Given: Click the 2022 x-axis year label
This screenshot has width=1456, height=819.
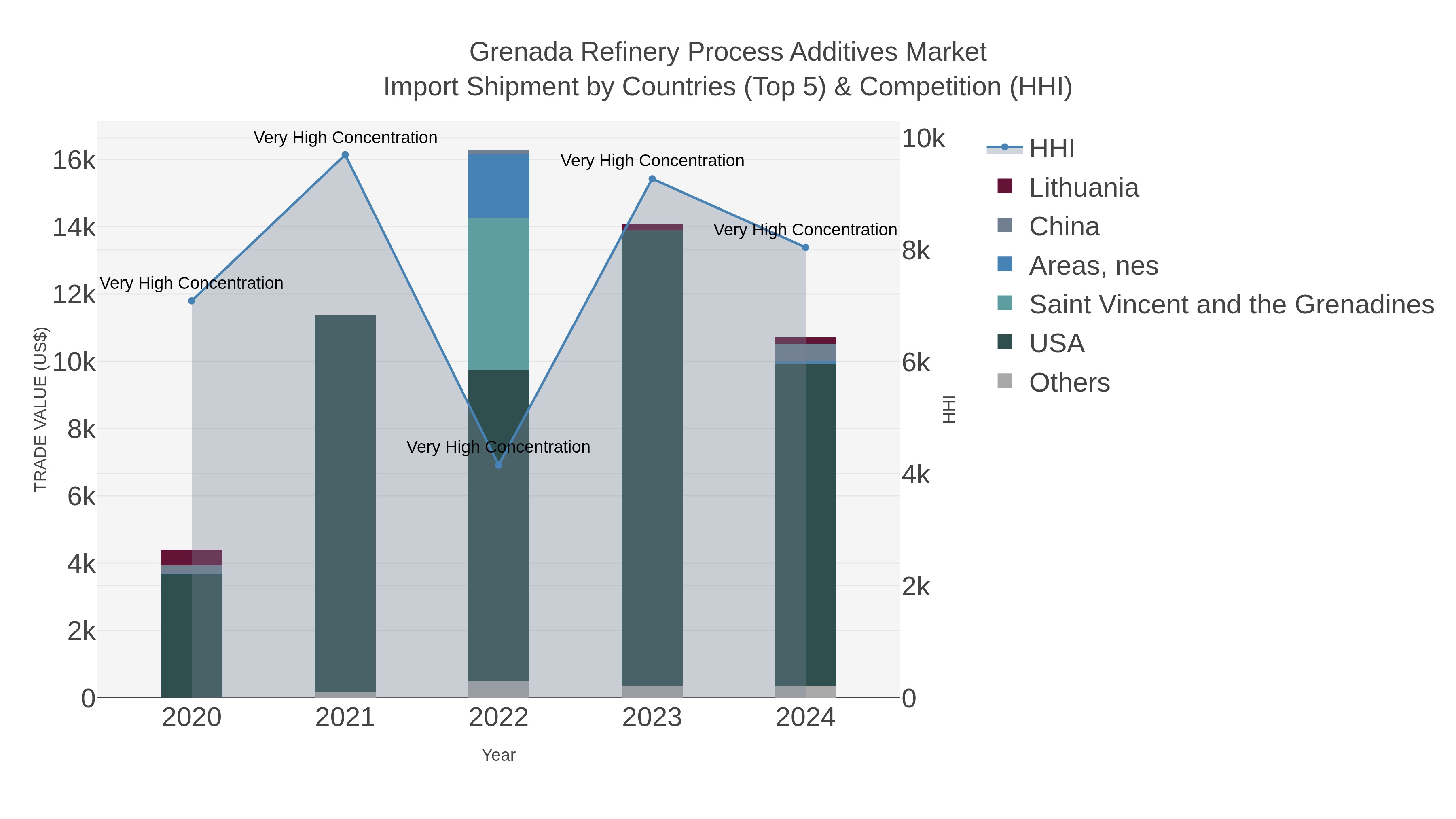Looking at the screenshot, I should [x=499, y=718].
